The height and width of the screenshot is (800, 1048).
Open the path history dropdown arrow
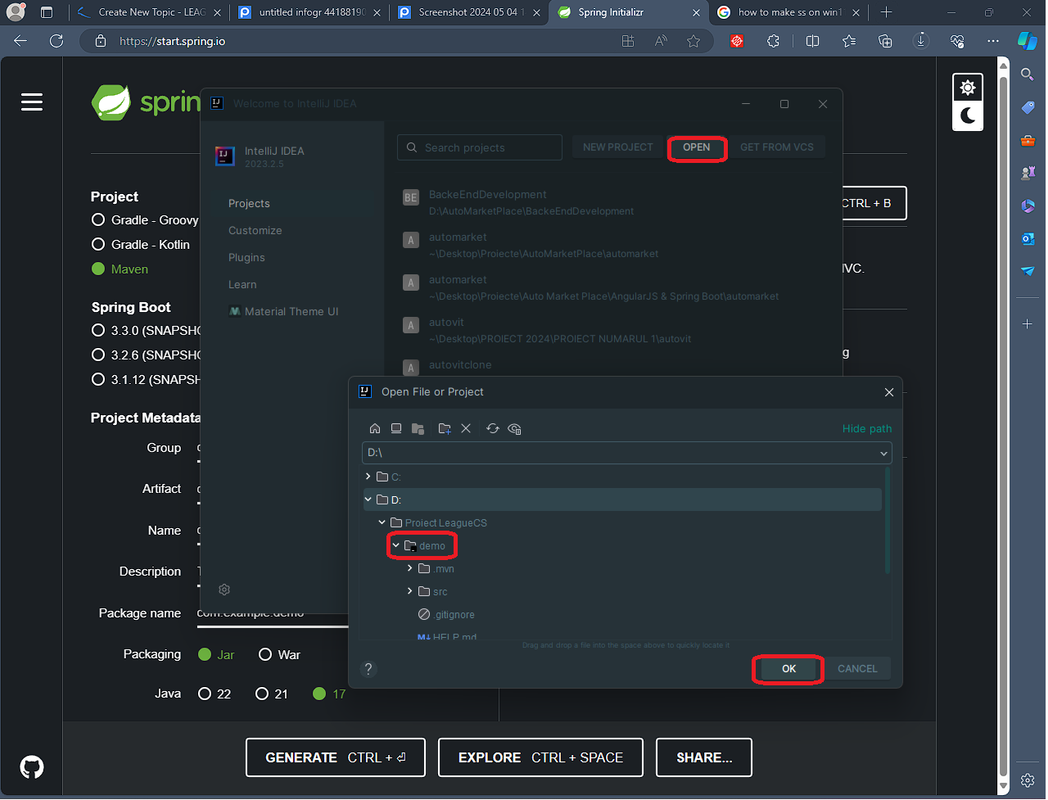click(884, 453)
